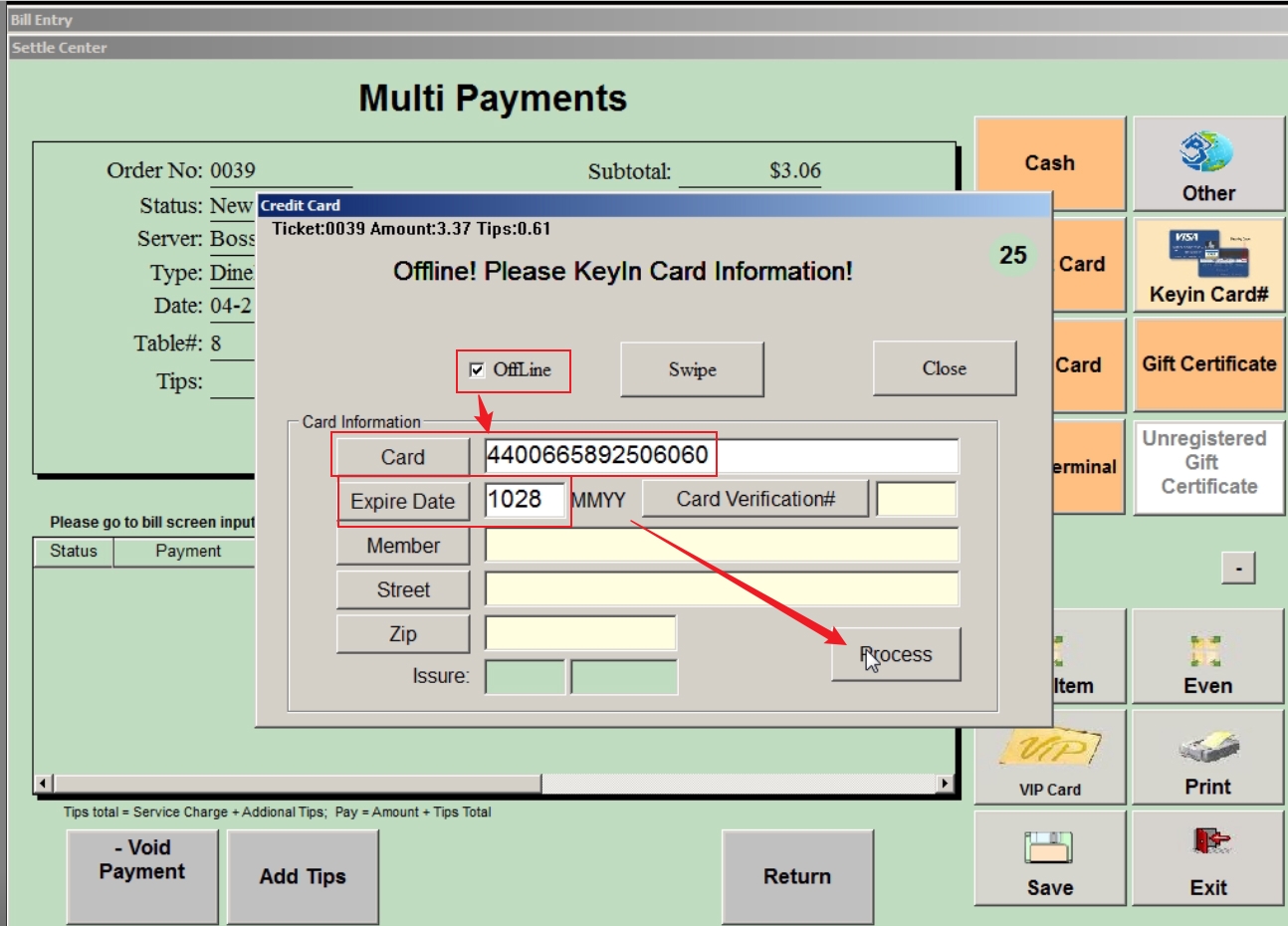Screen dimensions: 1288x926
Task: Click the Table# value 8
Action: [216, 344]
